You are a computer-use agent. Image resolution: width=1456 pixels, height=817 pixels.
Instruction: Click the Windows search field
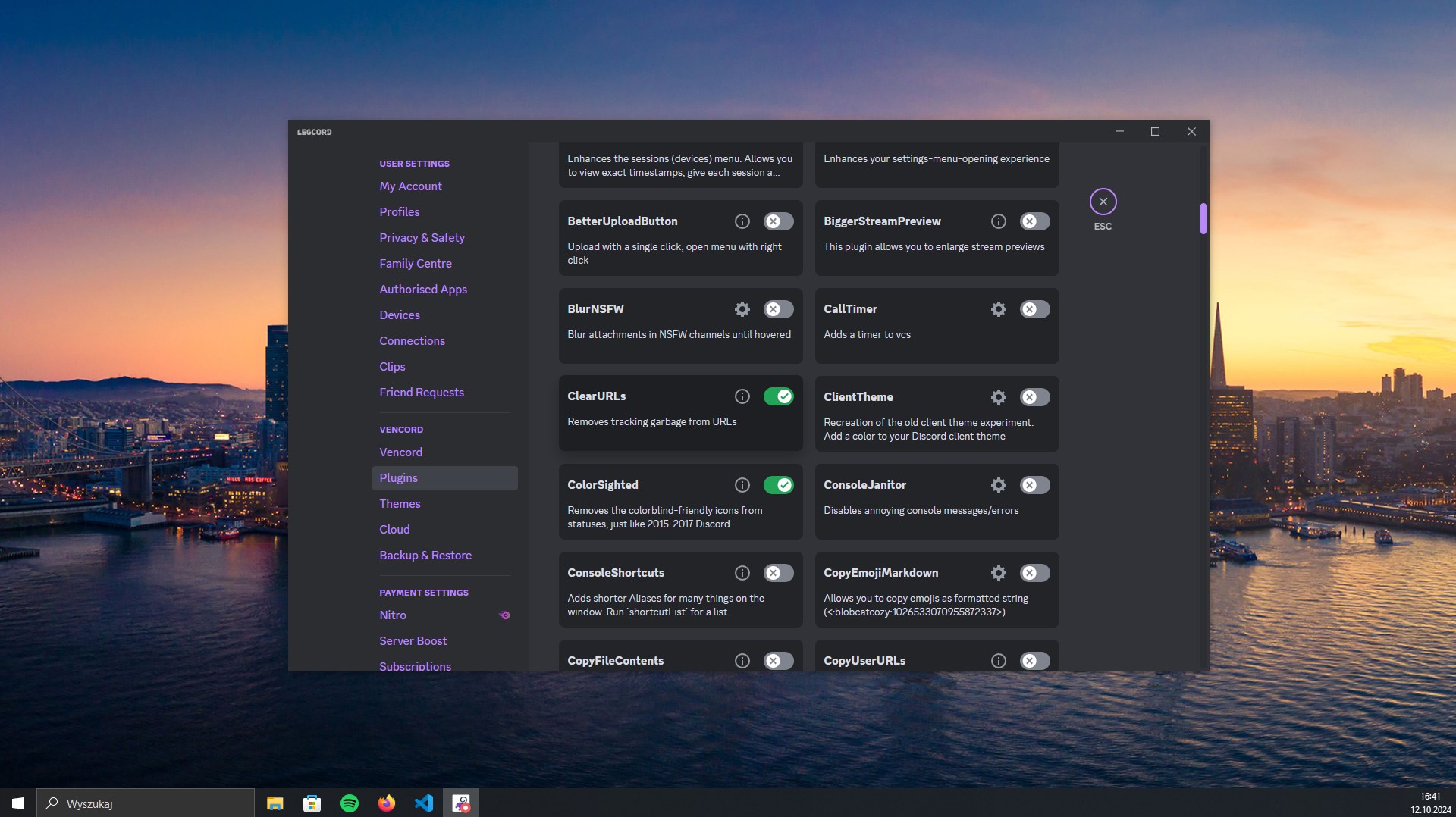pyautogui.click(x=144, y=803)
